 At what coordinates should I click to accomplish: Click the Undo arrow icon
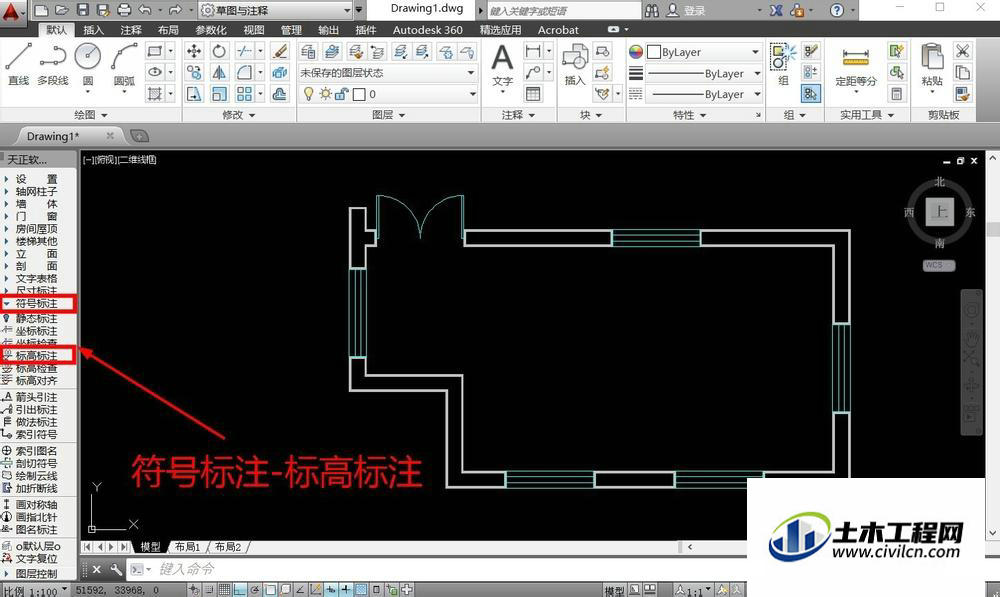[145, 10]
